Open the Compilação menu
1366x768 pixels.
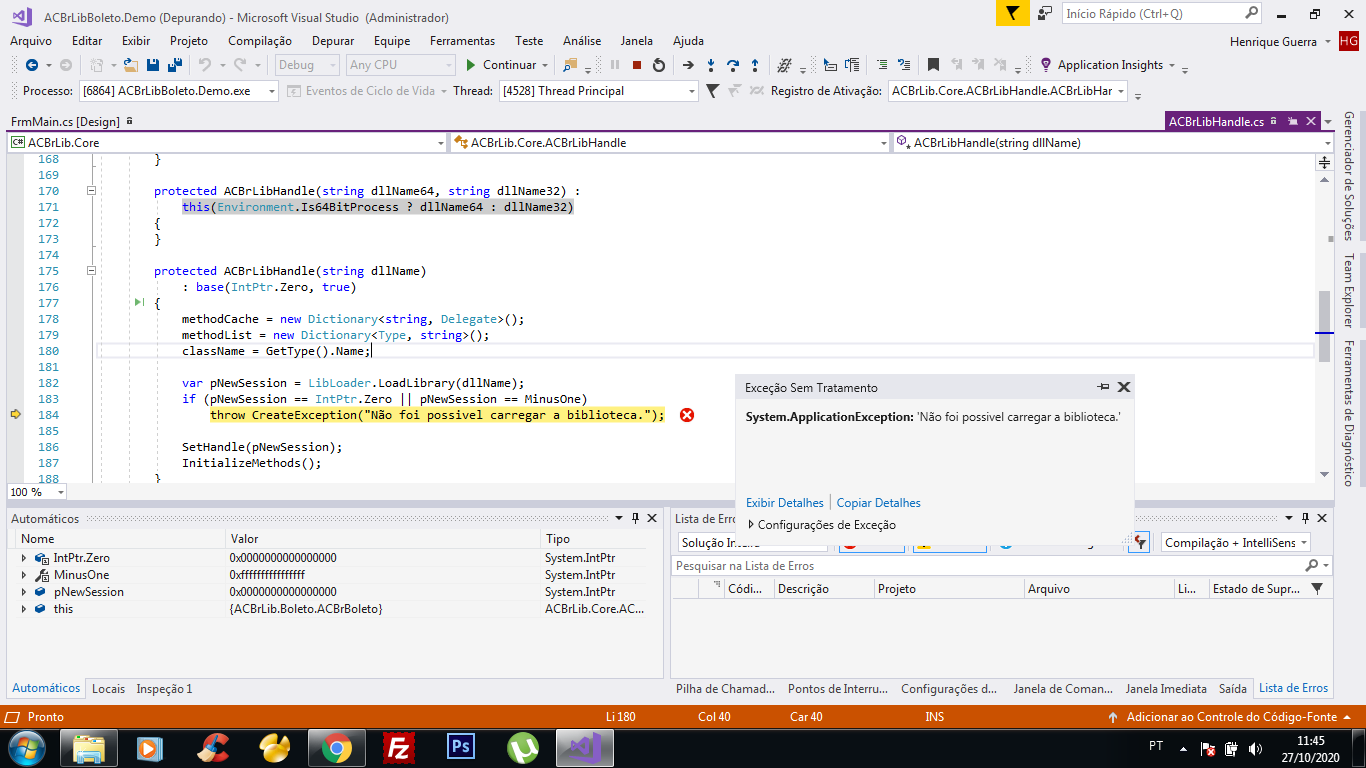(x=260, y=41)
